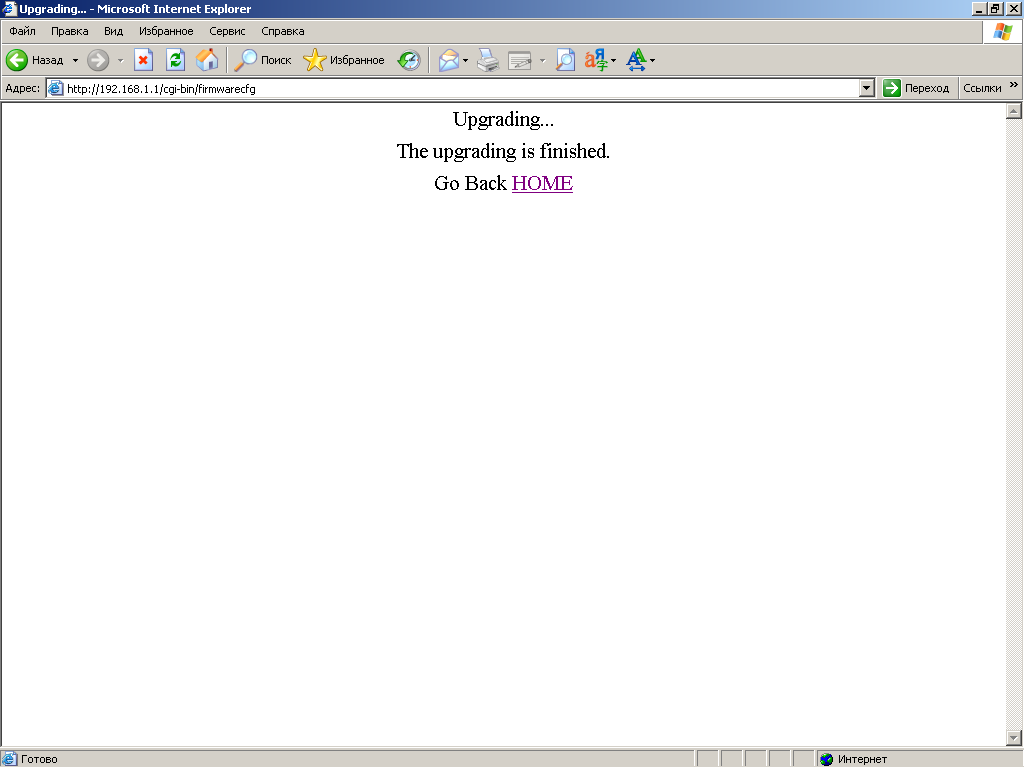Click the scrollbar up arrow
The image size is (1024, 768).
[x=1014, y=111]
